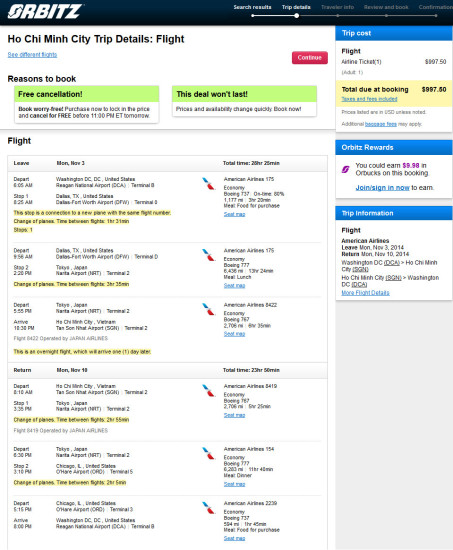Select the Search results progress step
453x550 pixels.
pyautogui.click(x=252, y=7)
